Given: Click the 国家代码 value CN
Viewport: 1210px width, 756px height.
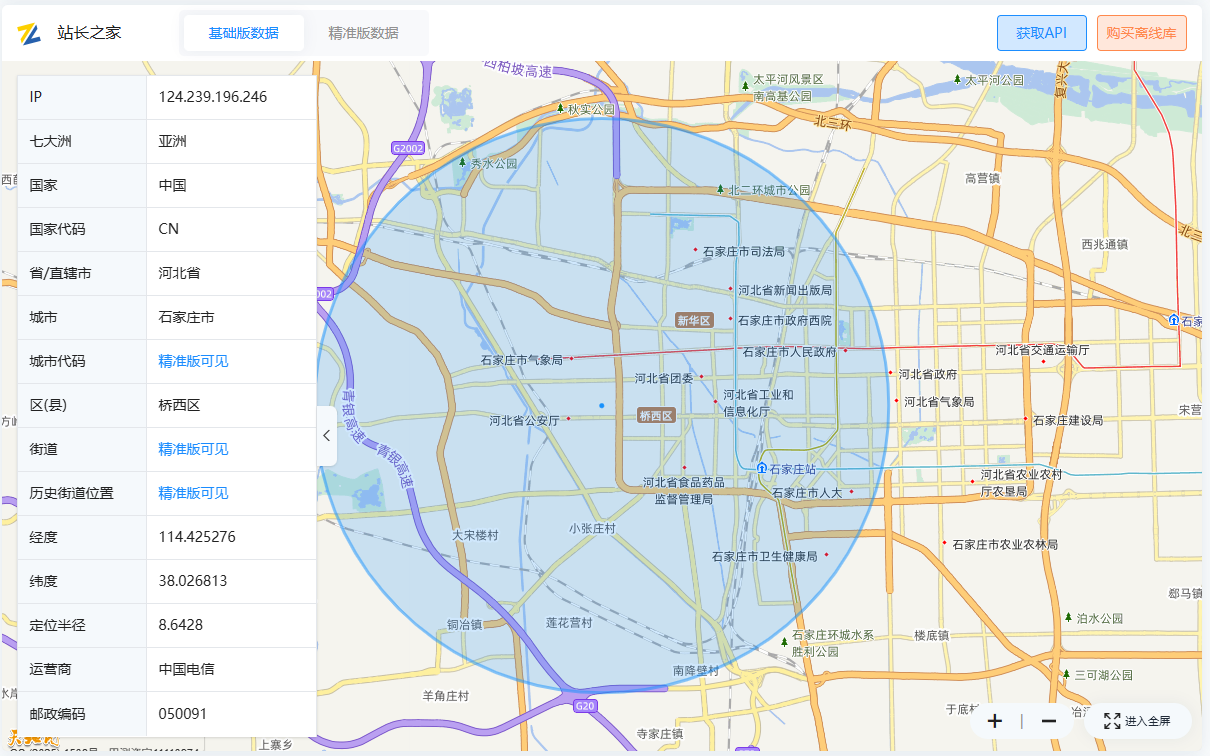Looking at the screenshot, I should coord(169,229).
